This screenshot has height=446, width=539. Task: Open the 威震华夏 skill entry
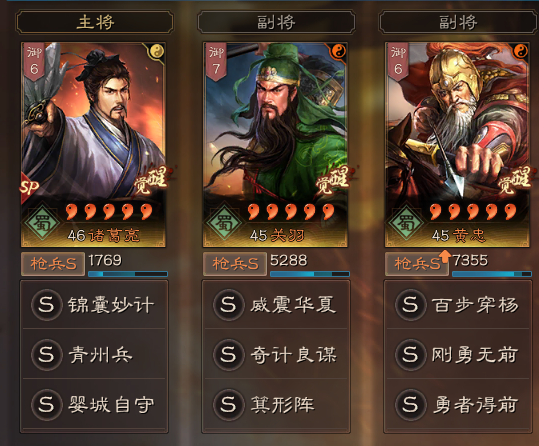pyautogui.click(x=276, y=305)
